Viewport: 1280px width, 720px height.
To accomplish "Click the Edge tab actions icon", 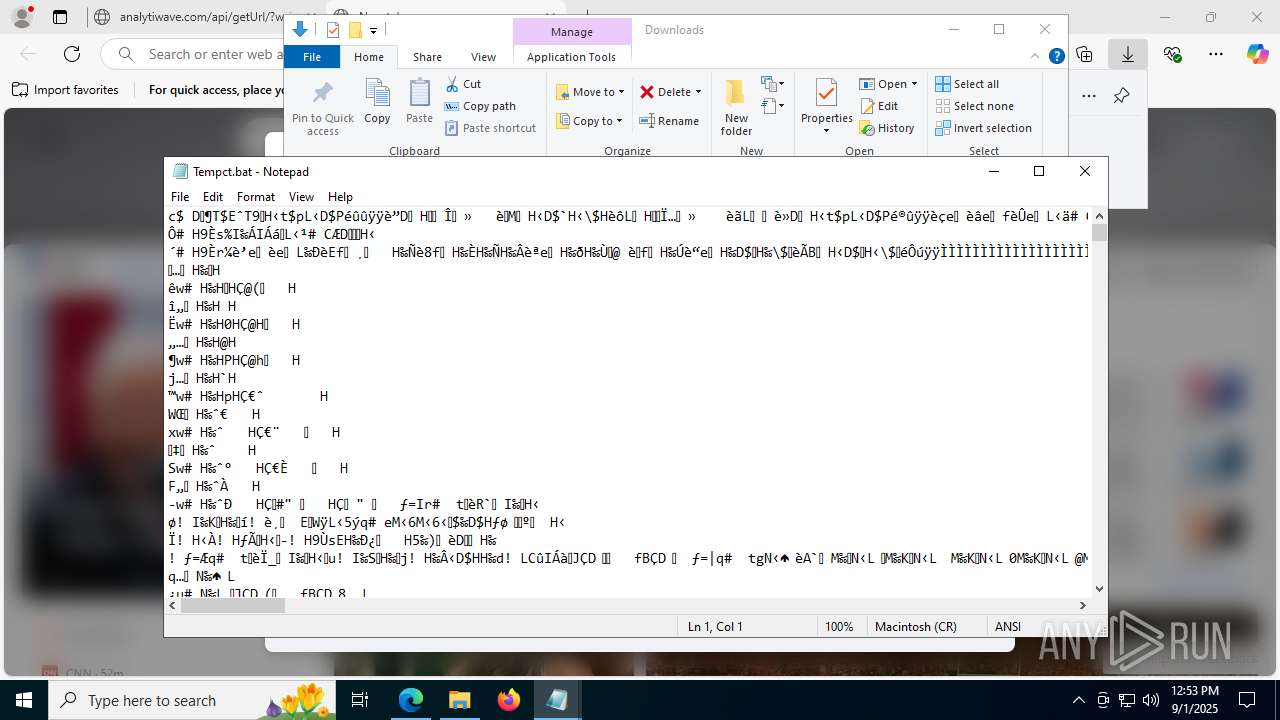I will [60, 17].
